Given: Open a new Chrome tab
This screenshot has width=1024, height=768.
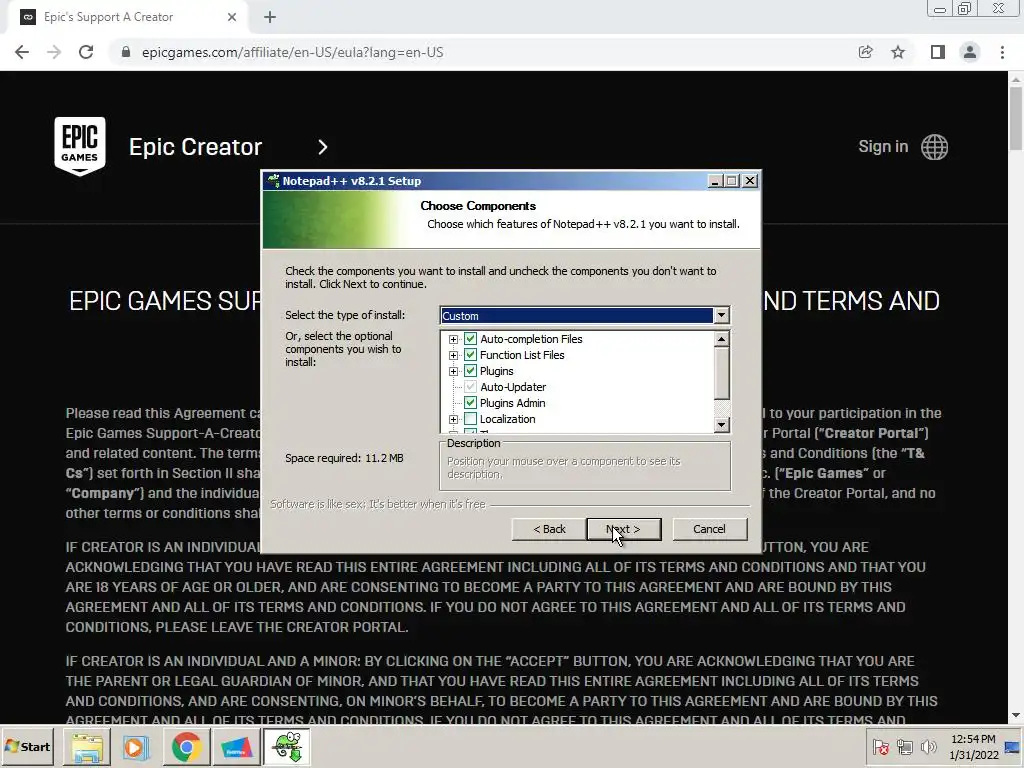Looking at the screenshot, I should 270,17.
